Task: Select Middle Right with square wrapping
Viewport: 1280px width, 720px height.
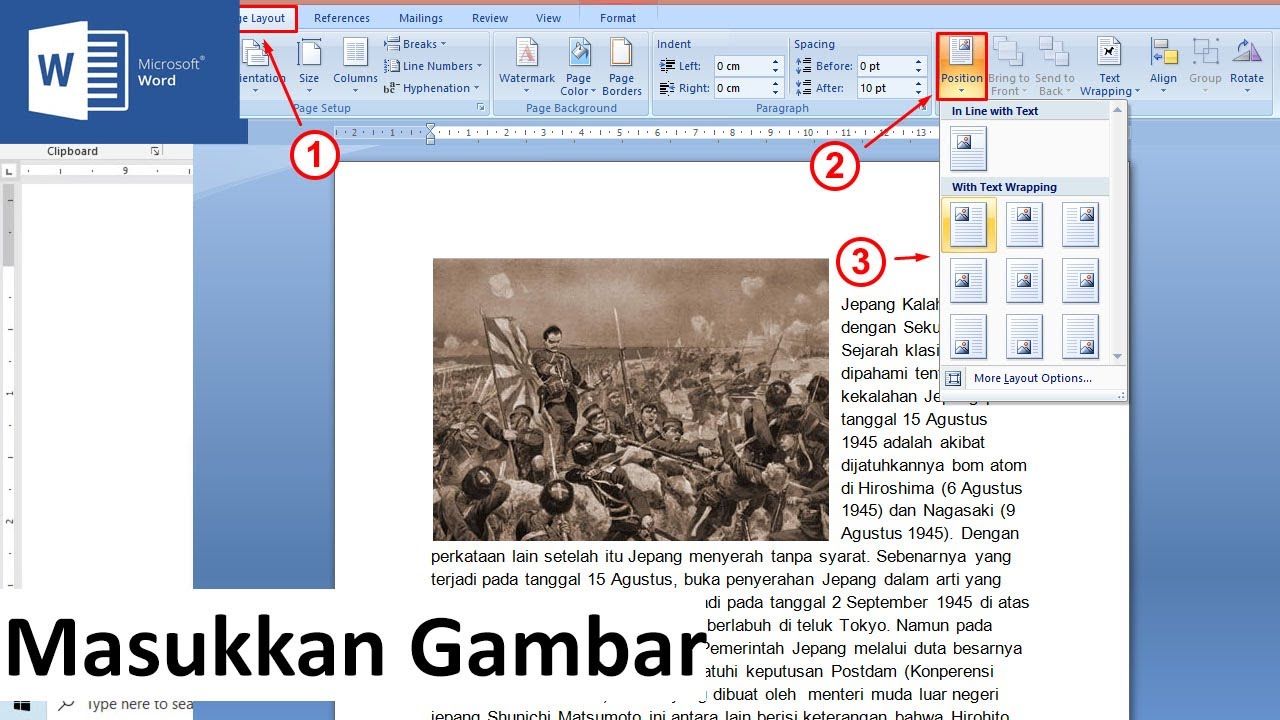Action: [x=1080, y=281]
